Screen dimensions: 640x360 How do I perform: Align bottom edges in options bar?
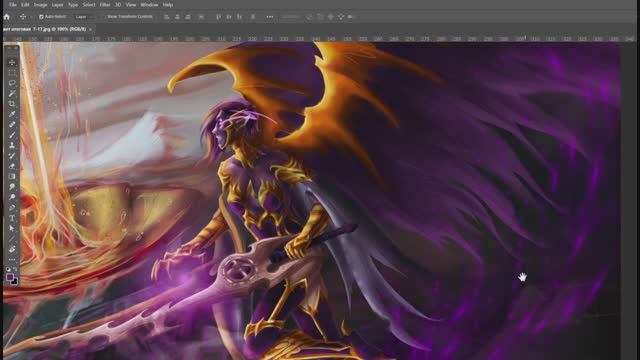click(x=240, y=17)
